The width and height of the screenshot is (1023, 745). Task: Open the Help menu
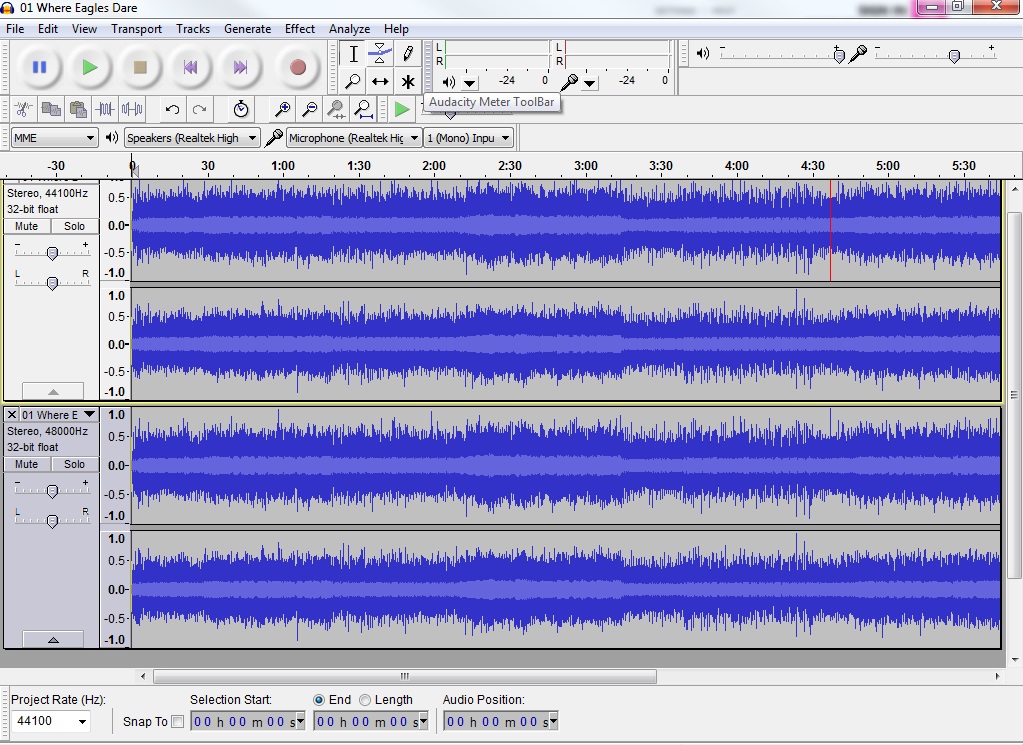pyautogui.click(x=396, y=29)
